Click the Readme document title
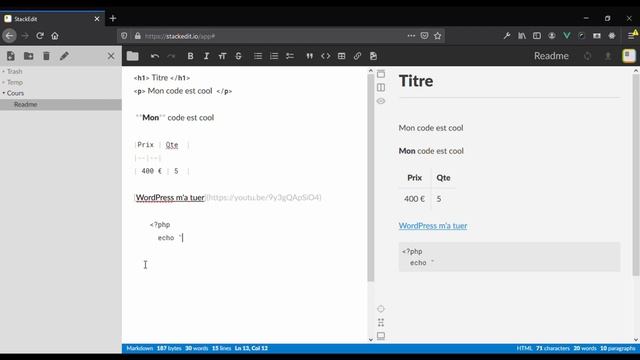 (x=551, y=56)
